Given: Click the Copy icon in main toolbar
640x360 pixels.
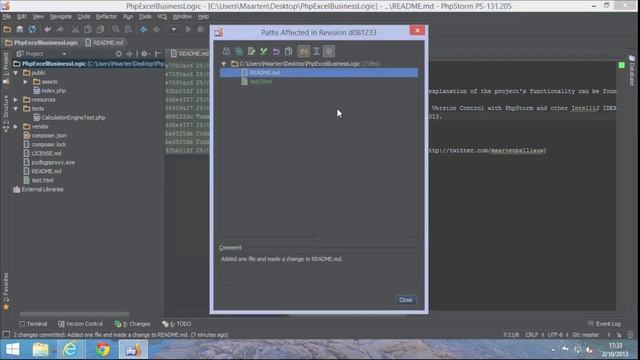Looking at the screenshot, I should coord(88,29).
